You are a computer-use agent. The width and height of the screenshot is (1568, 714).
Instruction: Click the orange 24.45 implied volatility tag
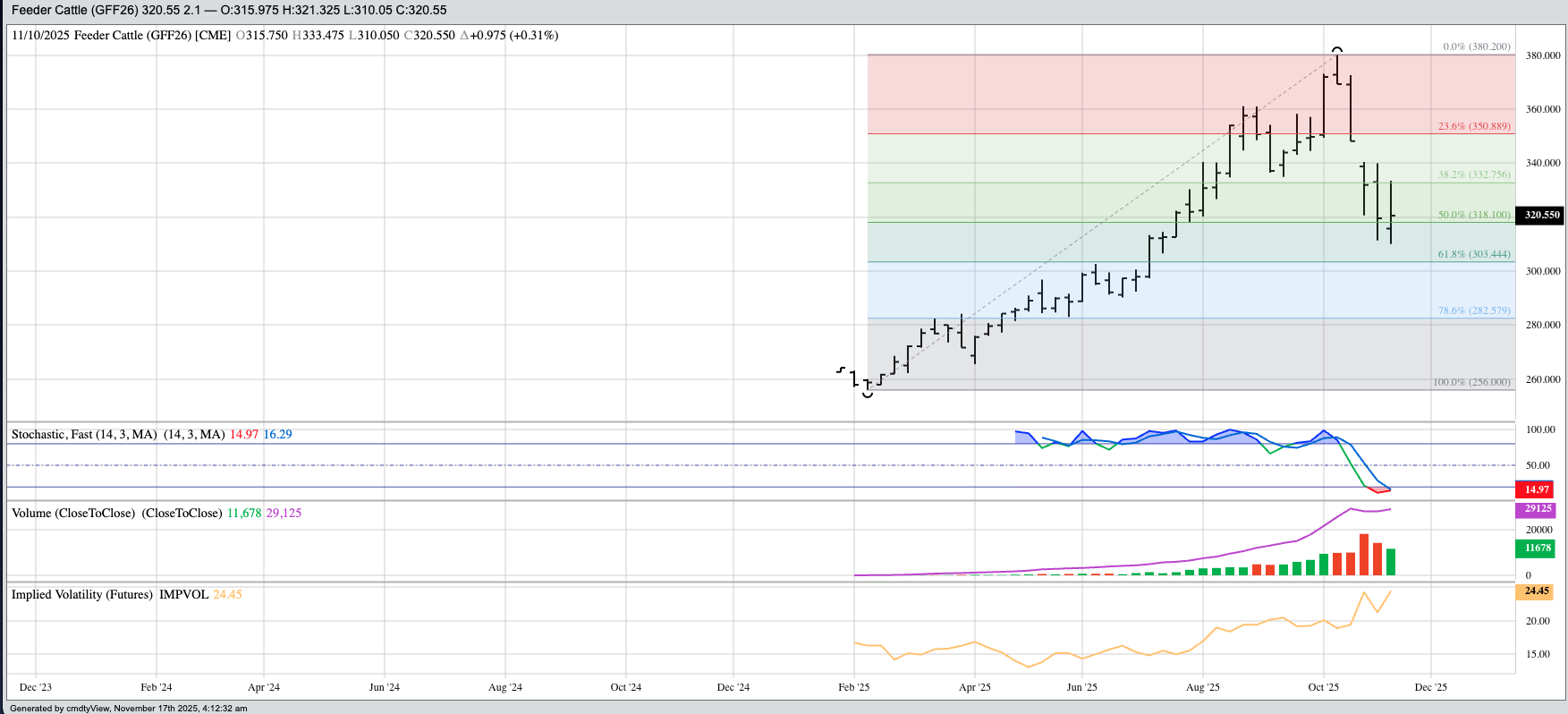(x=1536, y=591)
